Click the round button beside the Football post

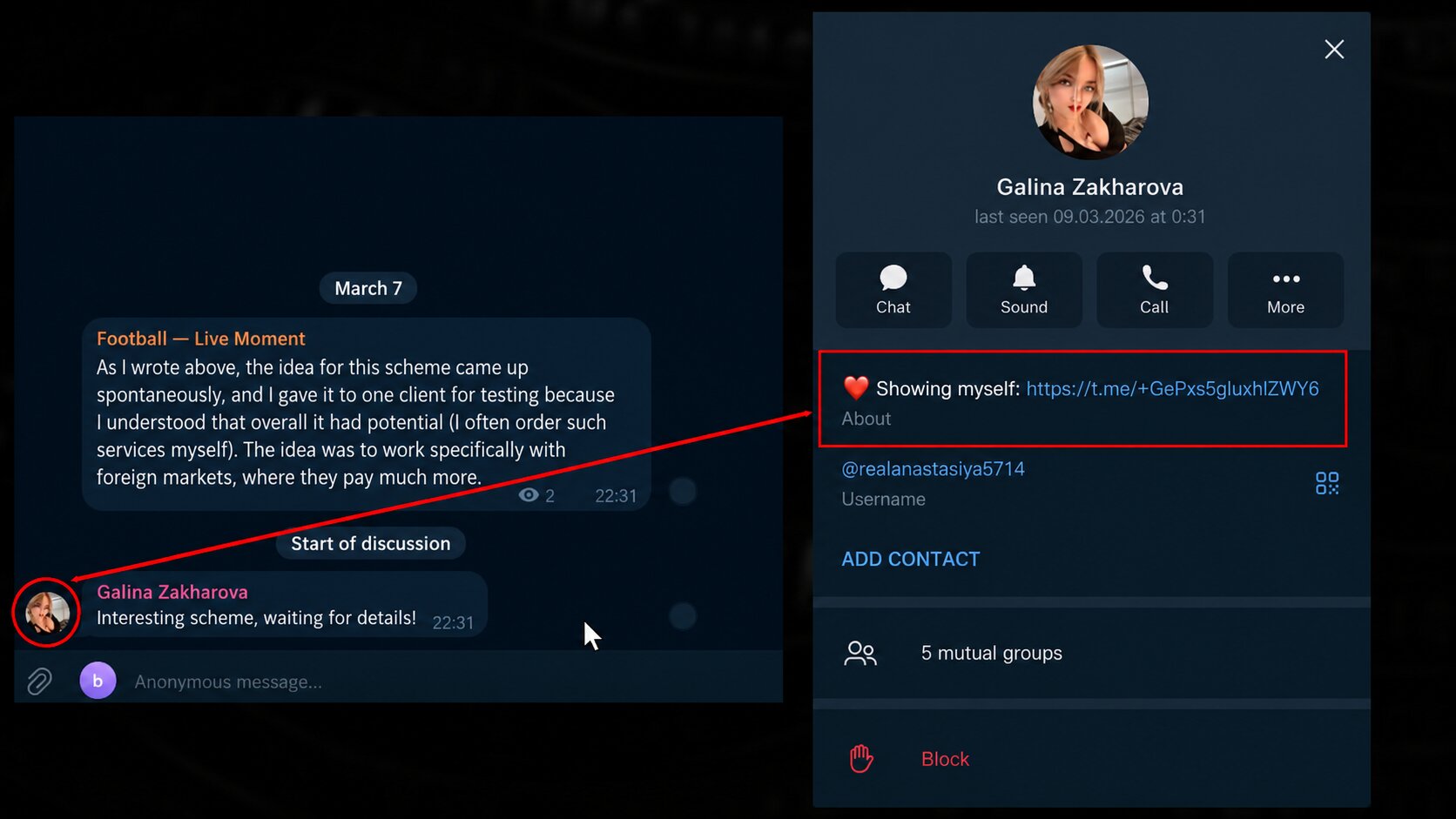[x=683, y=492]
